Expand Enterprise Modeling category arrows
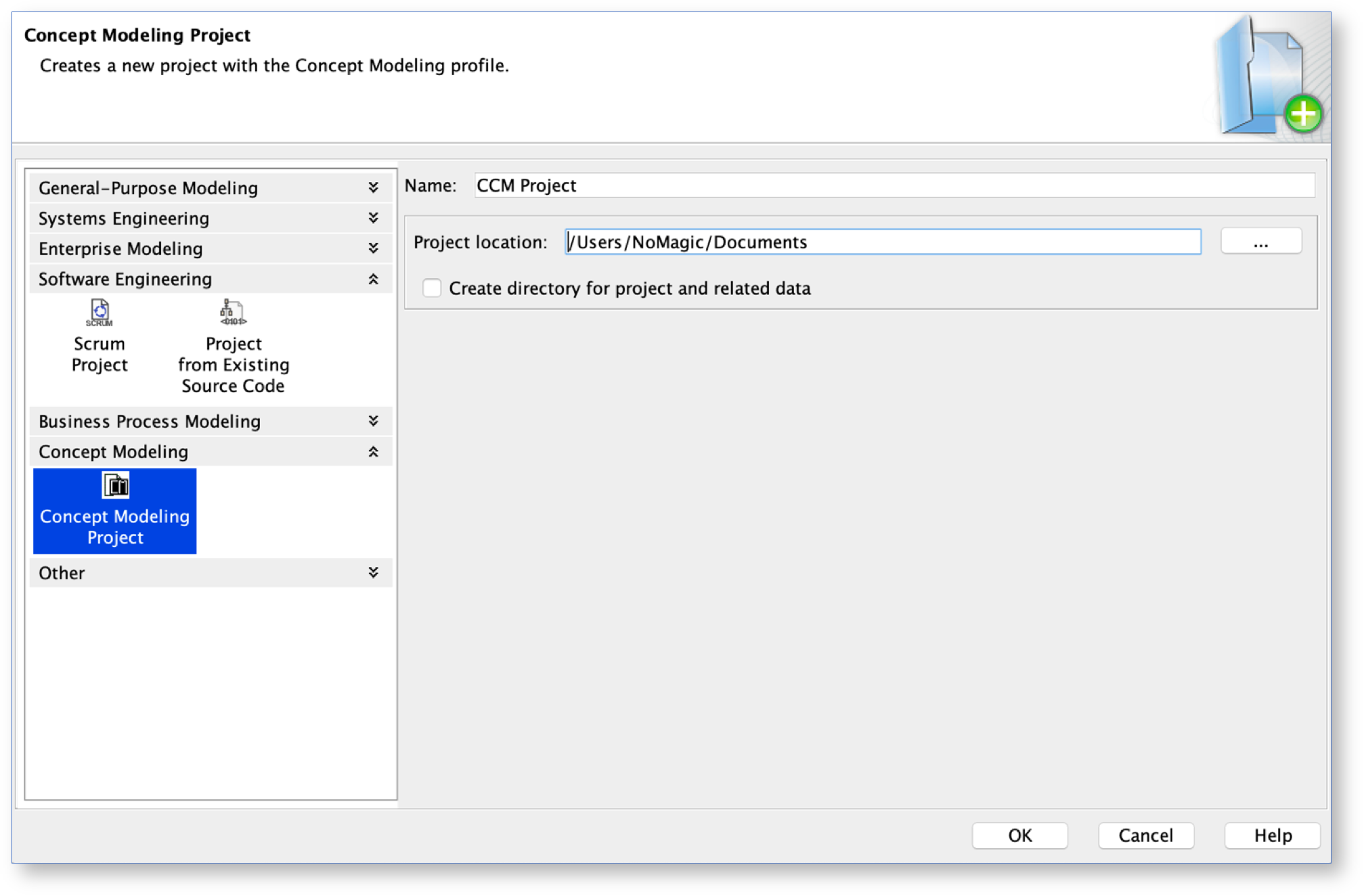Screen dimensions: 1364x896 [373, 248]
